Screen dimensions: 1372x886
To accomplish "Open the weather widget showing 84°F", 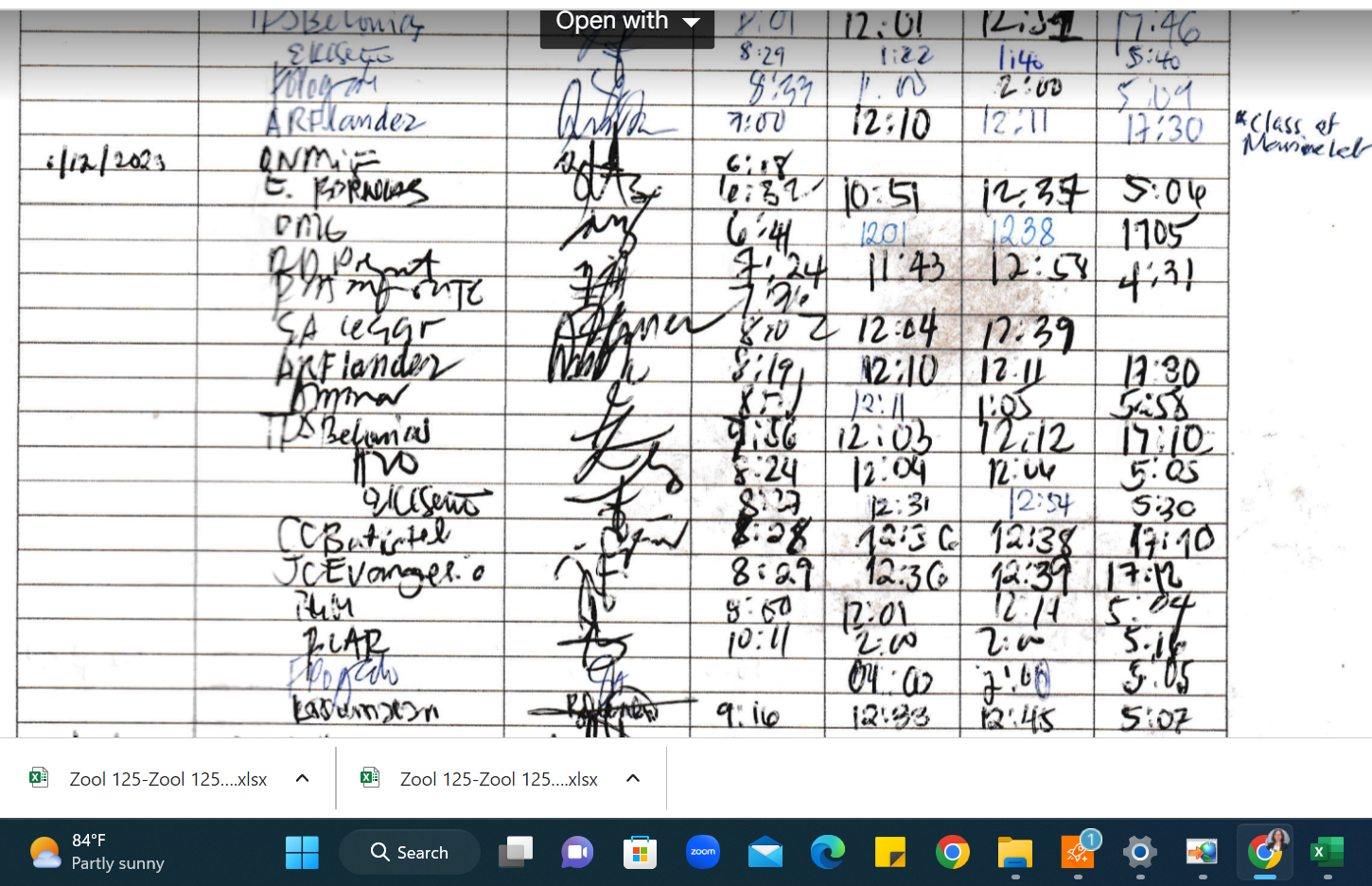I will pos(97,852).
